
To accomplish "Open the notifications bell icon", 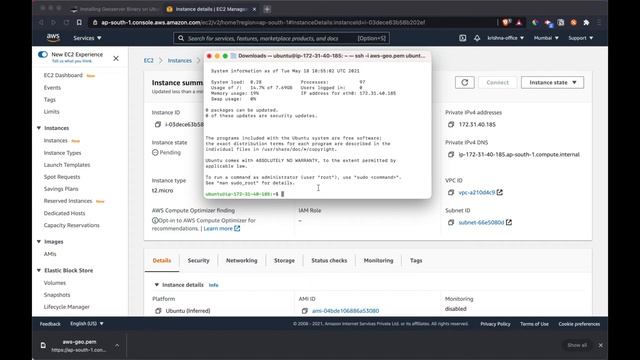I will (x=477, y=38).
